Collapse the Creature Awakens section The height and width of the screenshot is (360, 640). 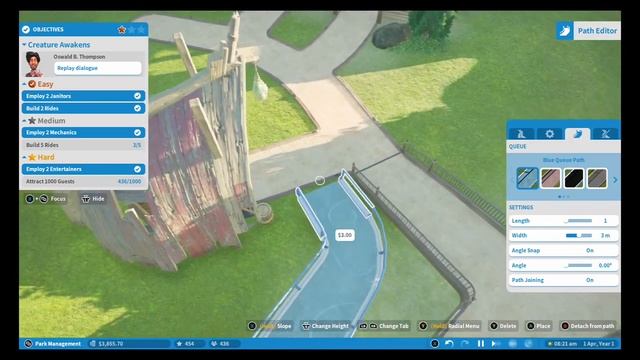coord(24,44)
